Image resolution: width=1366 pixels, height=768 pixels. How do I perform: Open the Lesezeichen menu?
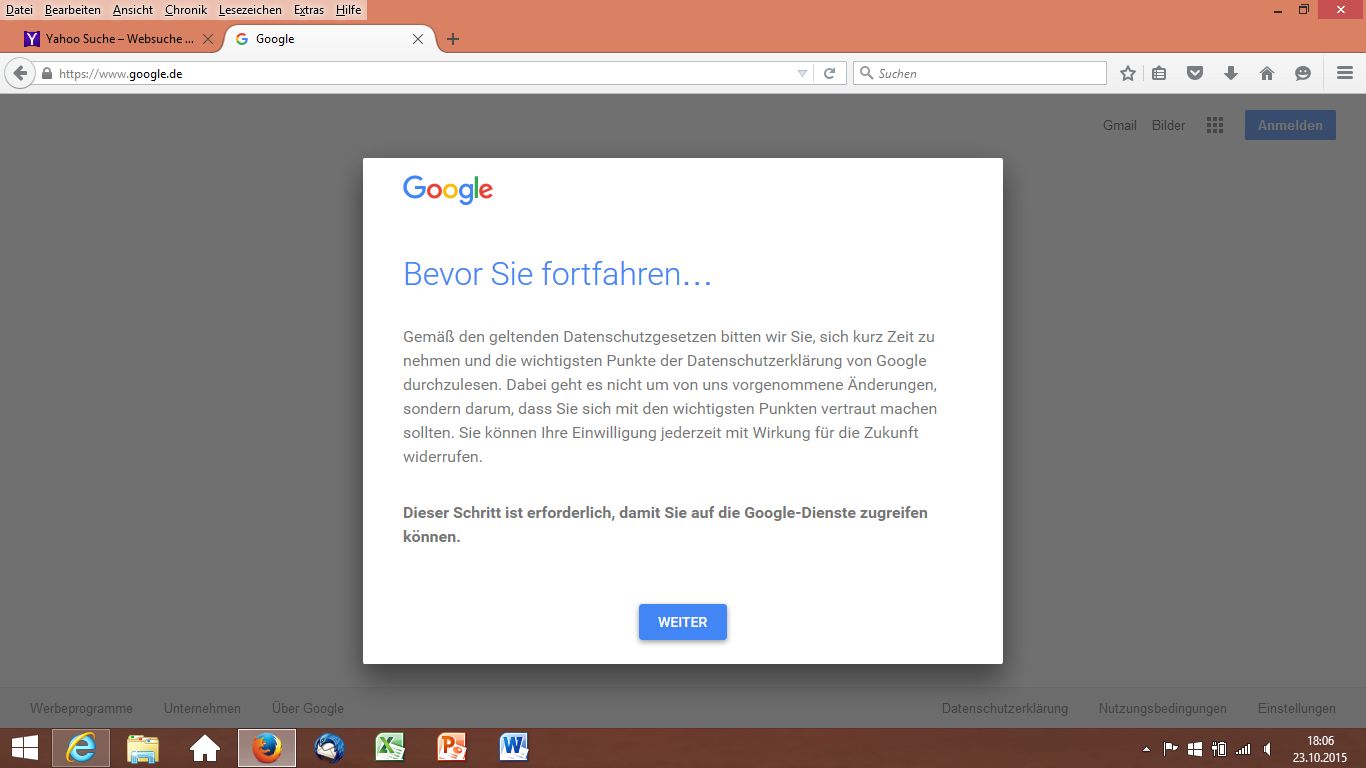tap(250, 10)
